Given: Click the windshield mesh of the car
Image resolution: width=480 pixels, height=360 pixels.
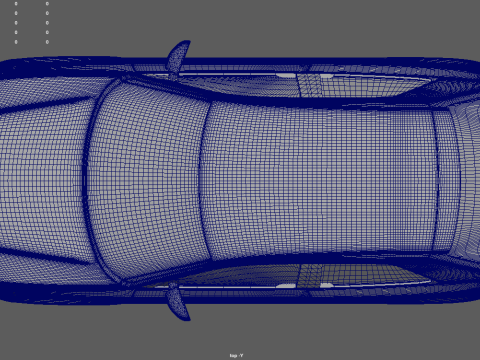Looking at the screenshot, I should tap(147, 180).
